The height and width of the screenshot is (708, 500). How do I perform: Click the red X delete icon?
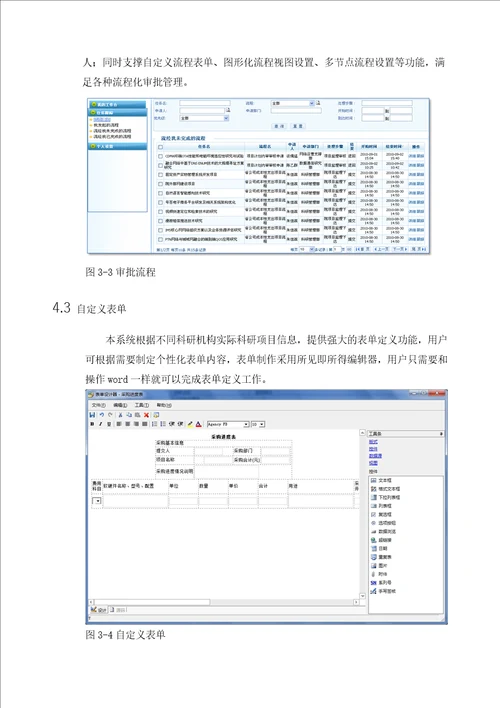146,415
